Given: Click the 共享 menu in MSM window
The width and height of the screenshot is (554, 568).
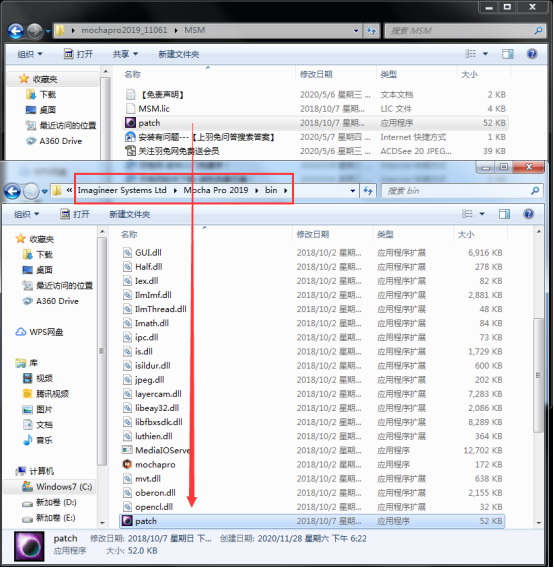Looking at the screenshot, I should click(125, 54).
